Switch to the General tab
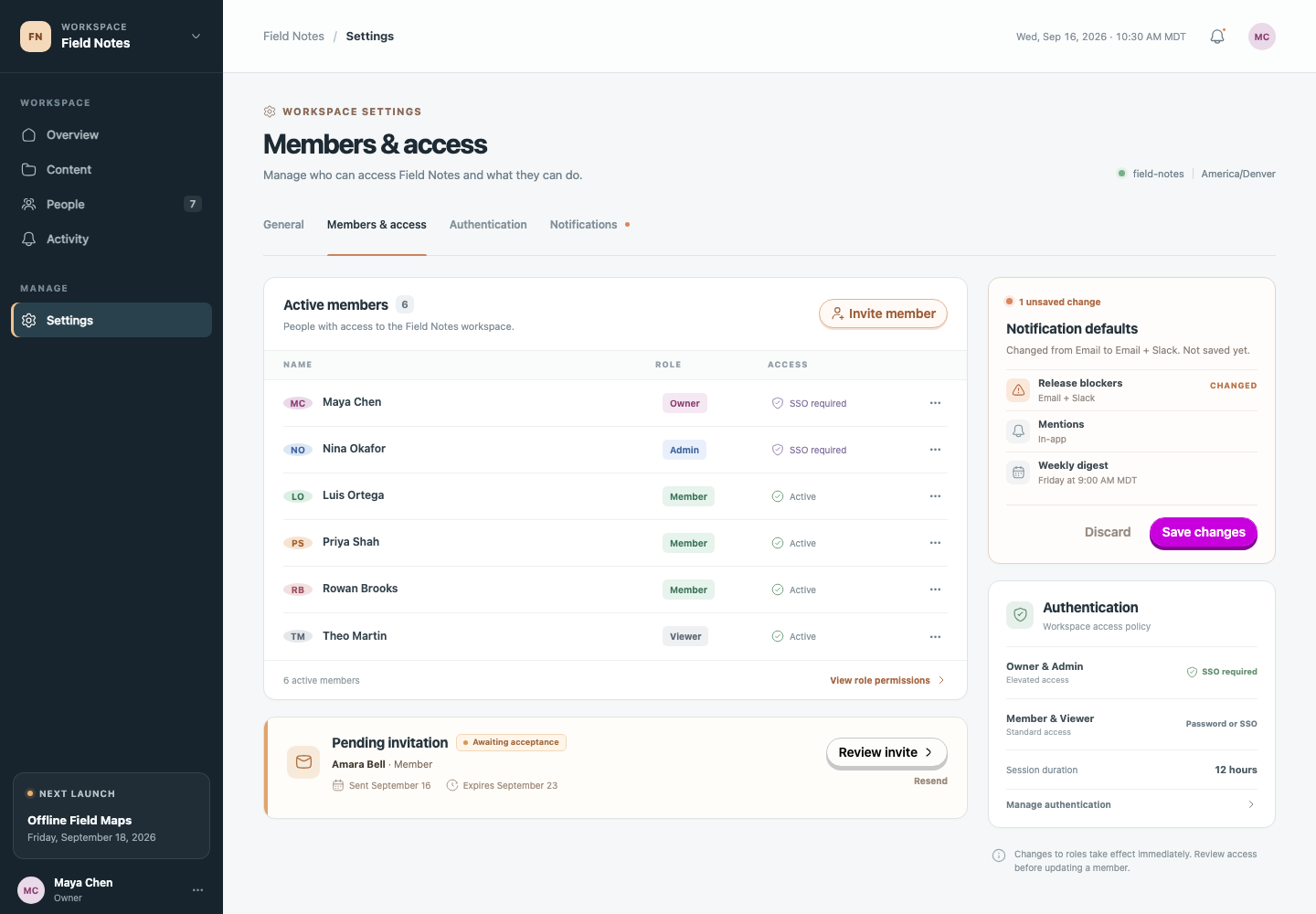The image size is (1316, 914). coord(283,225)
